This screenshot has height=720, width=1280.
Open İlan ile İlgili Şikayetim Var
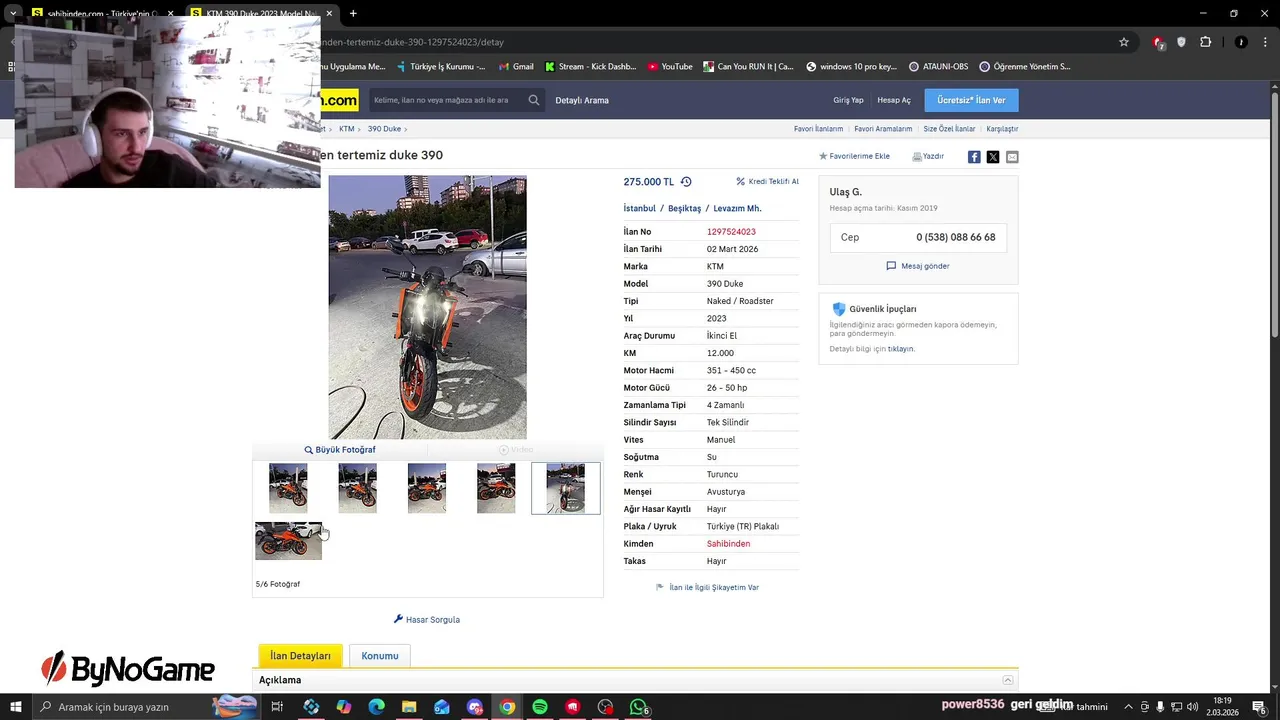coord(707,588)
